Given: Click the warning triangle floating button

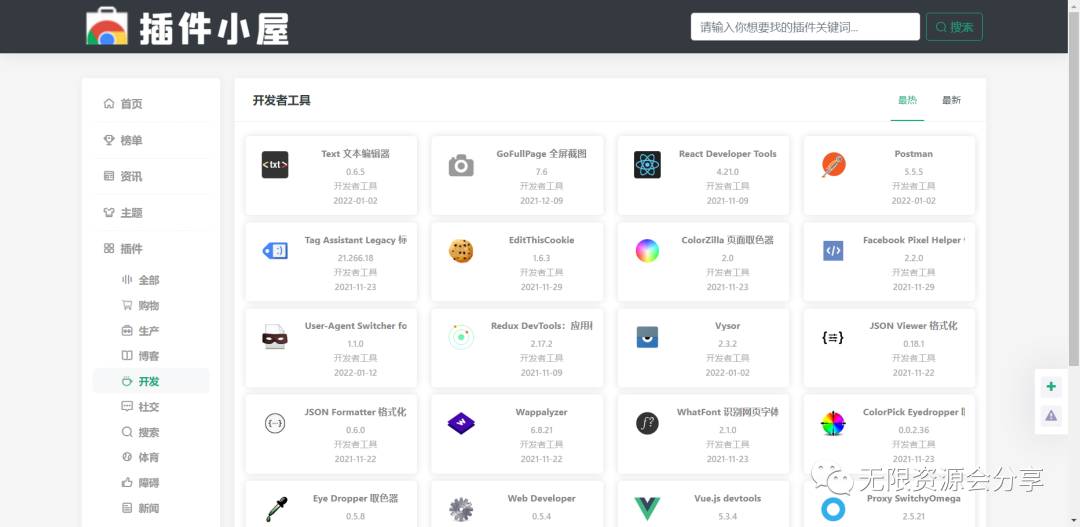Looking at the screenshot, I should coord(1051,415).
